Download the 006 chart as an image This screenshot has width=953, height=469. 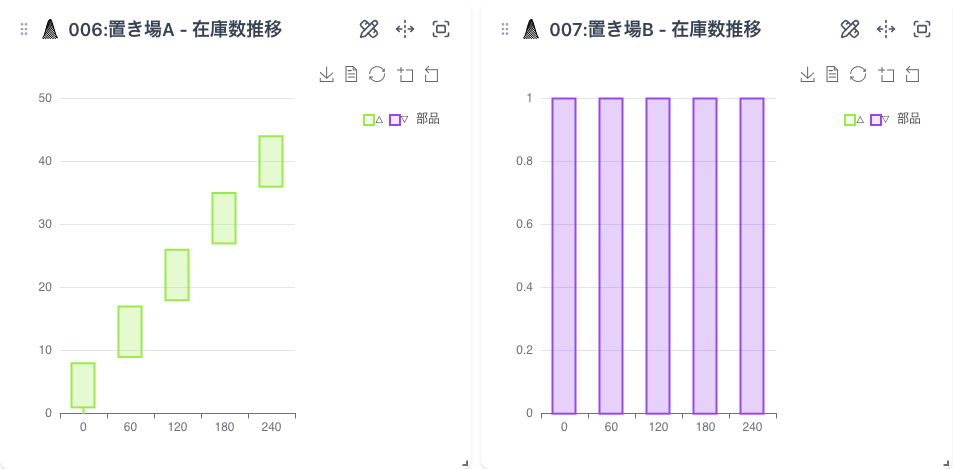(x=326, y=74)
